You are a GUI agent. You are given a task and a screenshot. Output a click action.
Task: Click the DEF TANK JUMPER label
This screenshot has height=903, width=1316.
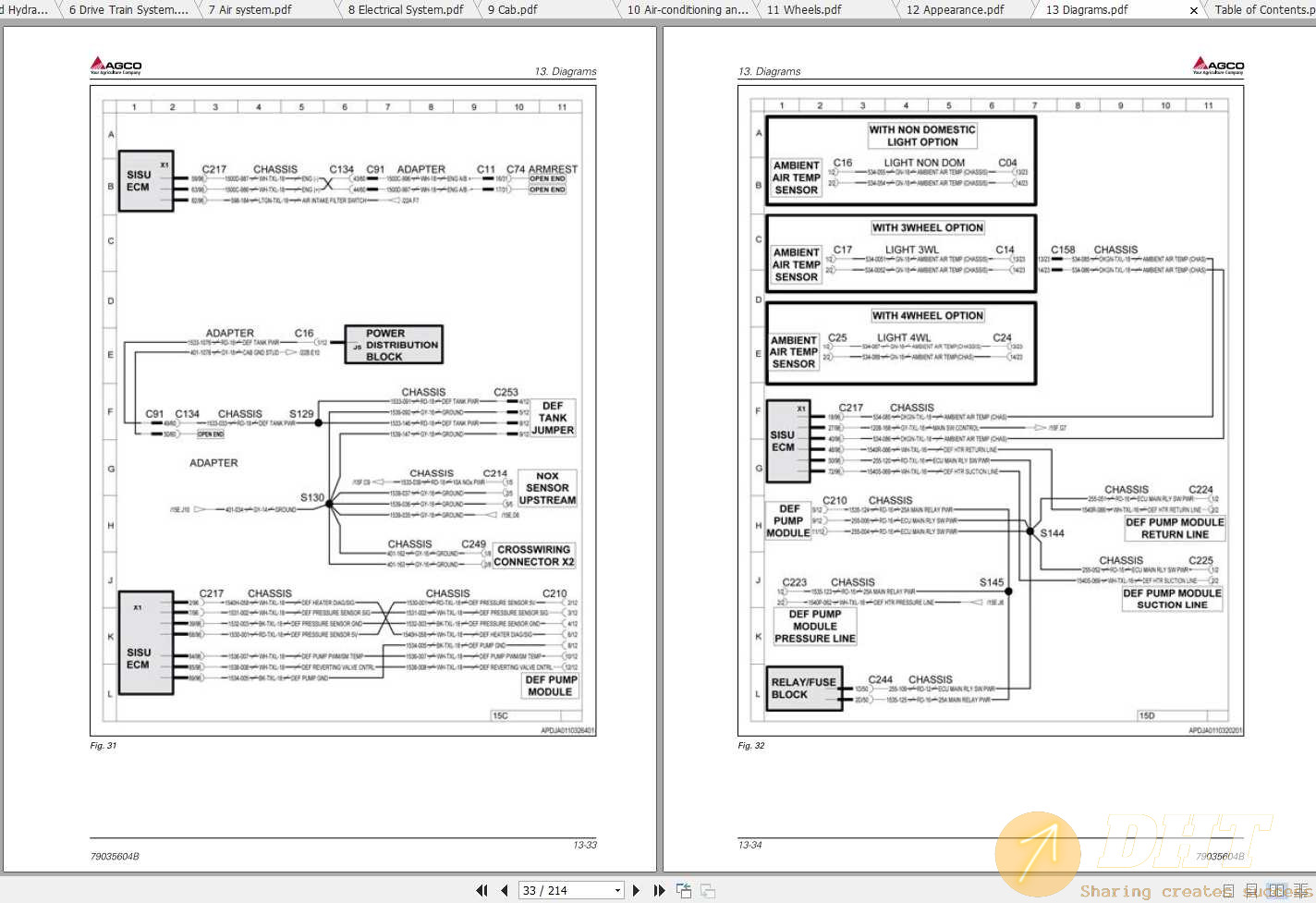point(553,418)
